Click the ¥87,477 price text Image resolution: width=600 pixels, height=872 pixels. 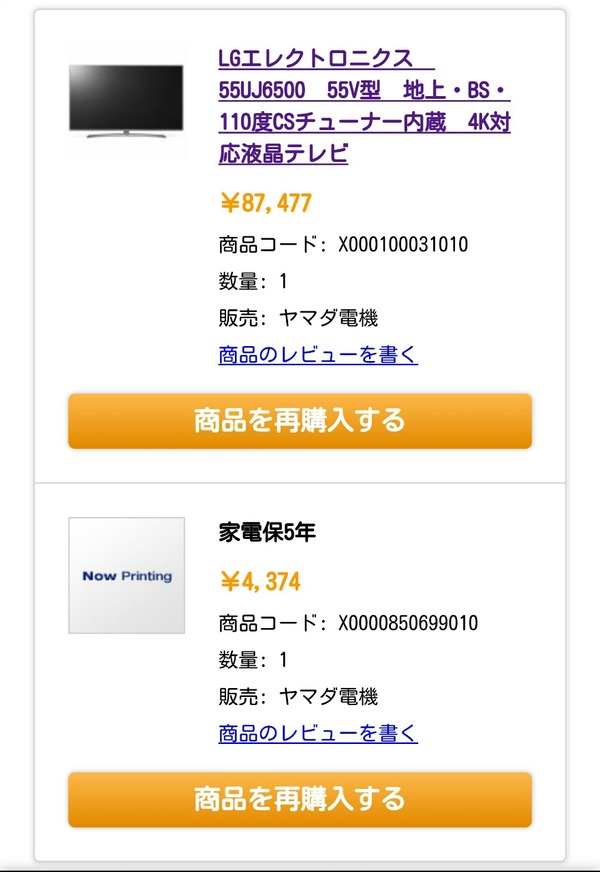coord(266,203)
